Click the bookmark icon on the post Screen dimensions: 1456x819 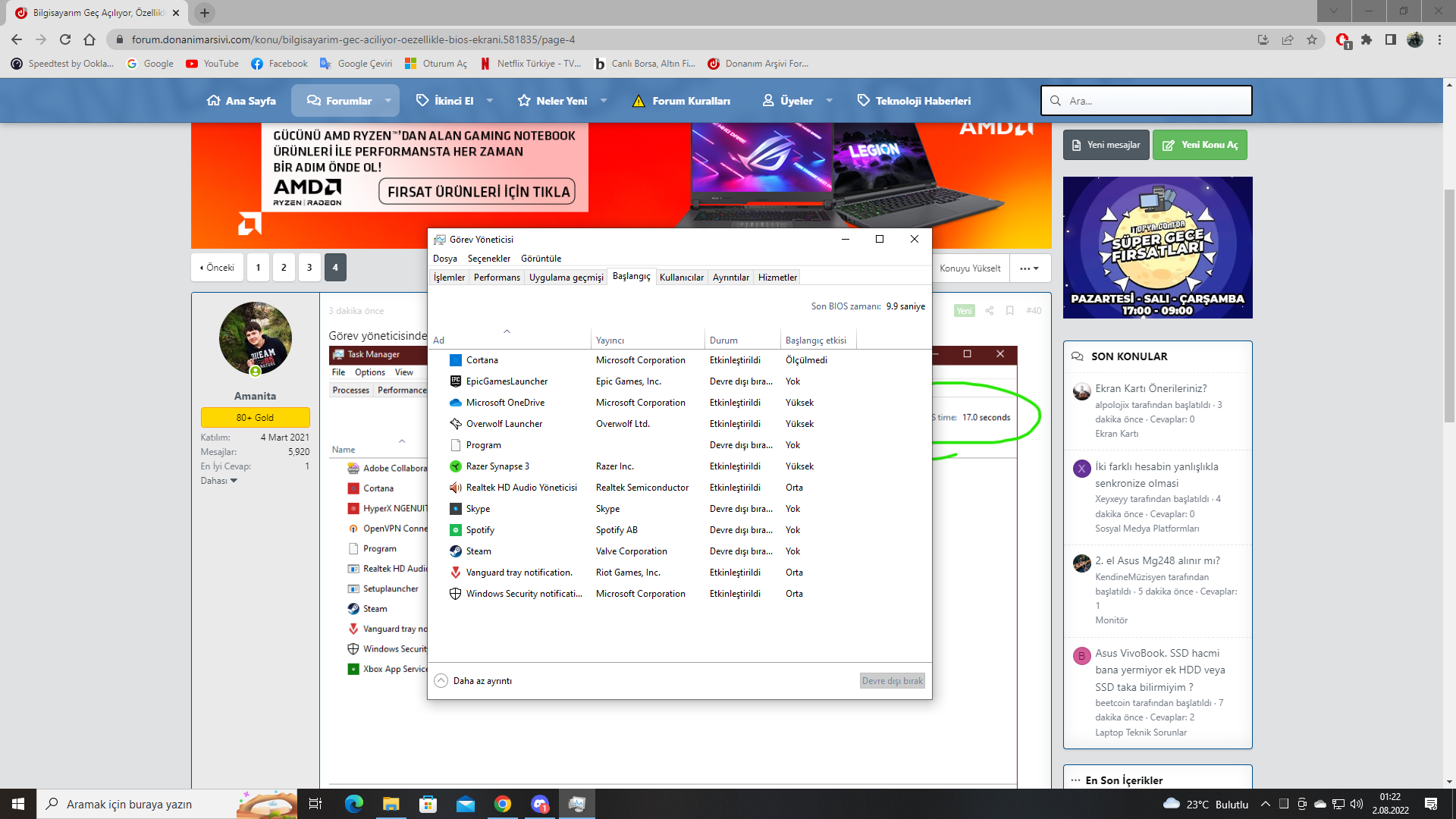click(x=1009, y=311)
